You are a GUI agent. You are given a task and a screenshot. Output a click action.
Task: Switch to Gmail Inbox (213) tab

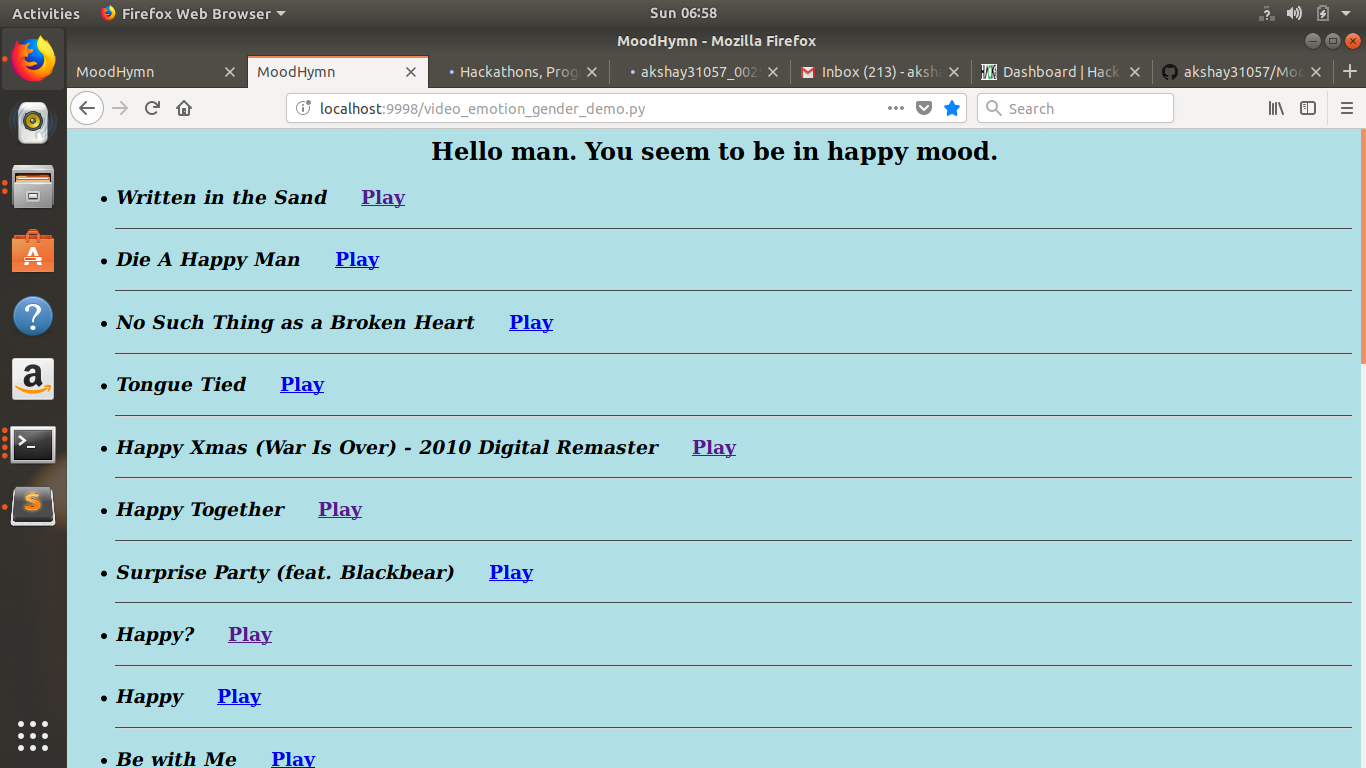pyautogui.click(x=880, y=72)
